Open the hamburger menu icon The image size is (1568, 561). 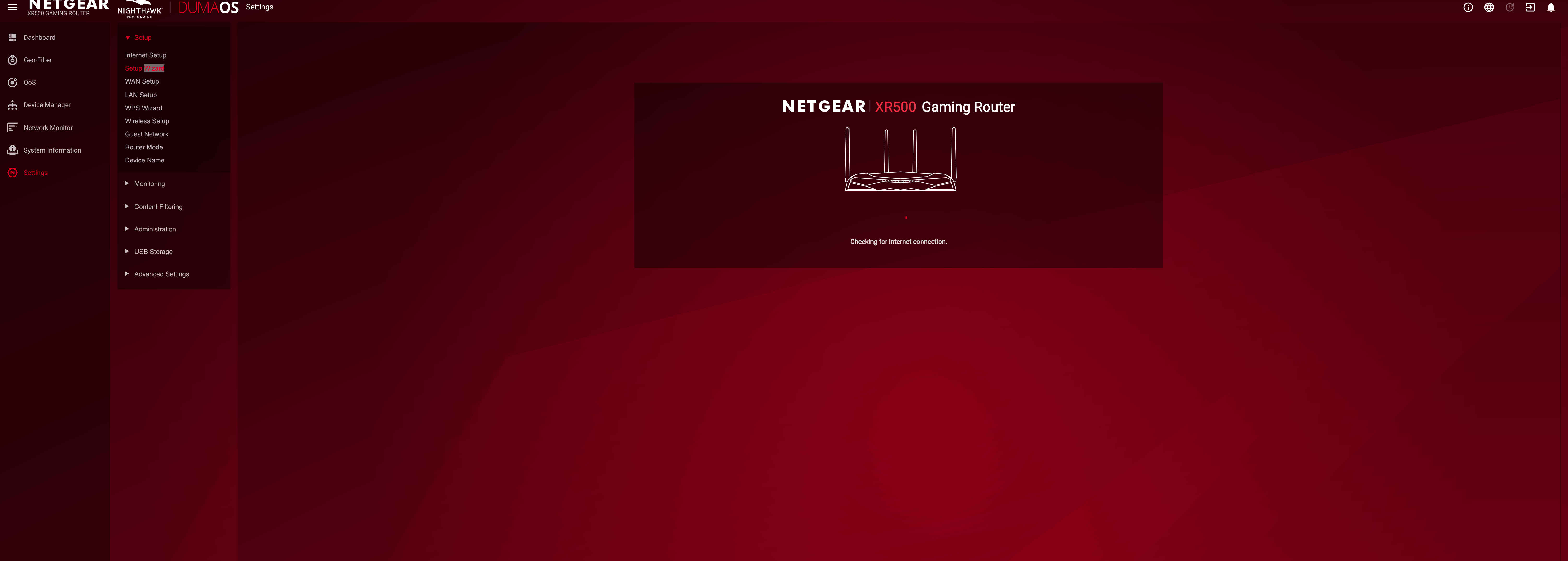pyautogui.click(x=12, y=7)
